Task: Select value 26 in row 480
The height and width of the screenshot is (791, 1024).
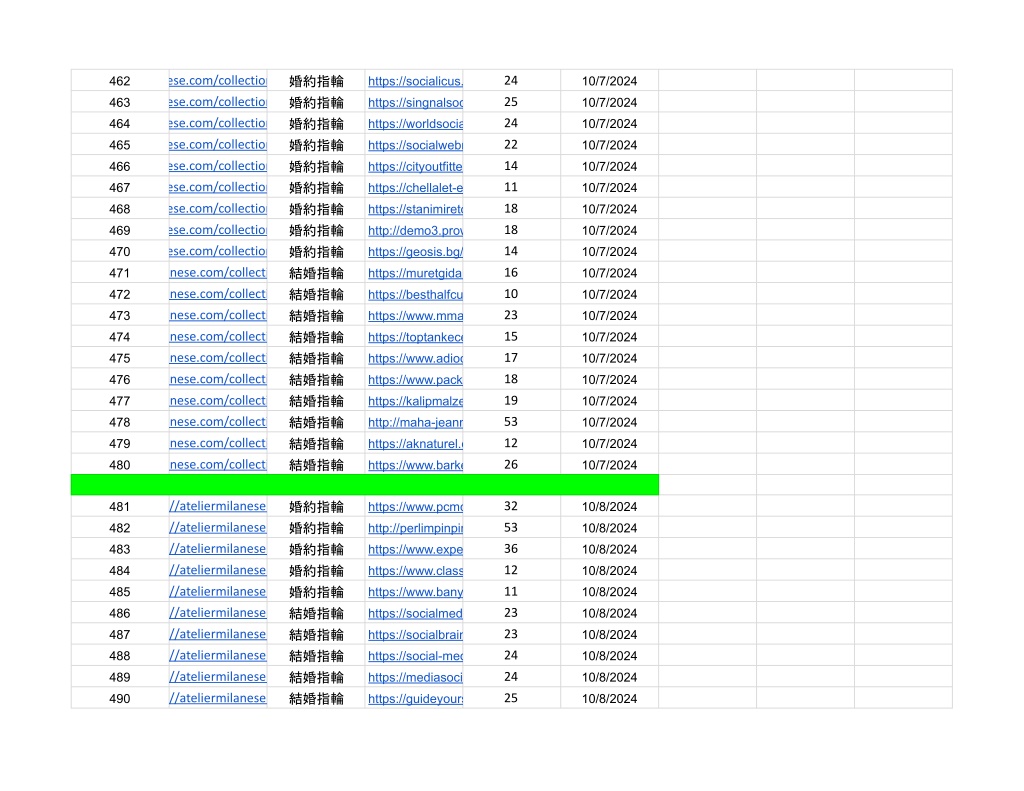Action: tap(511, 464)
